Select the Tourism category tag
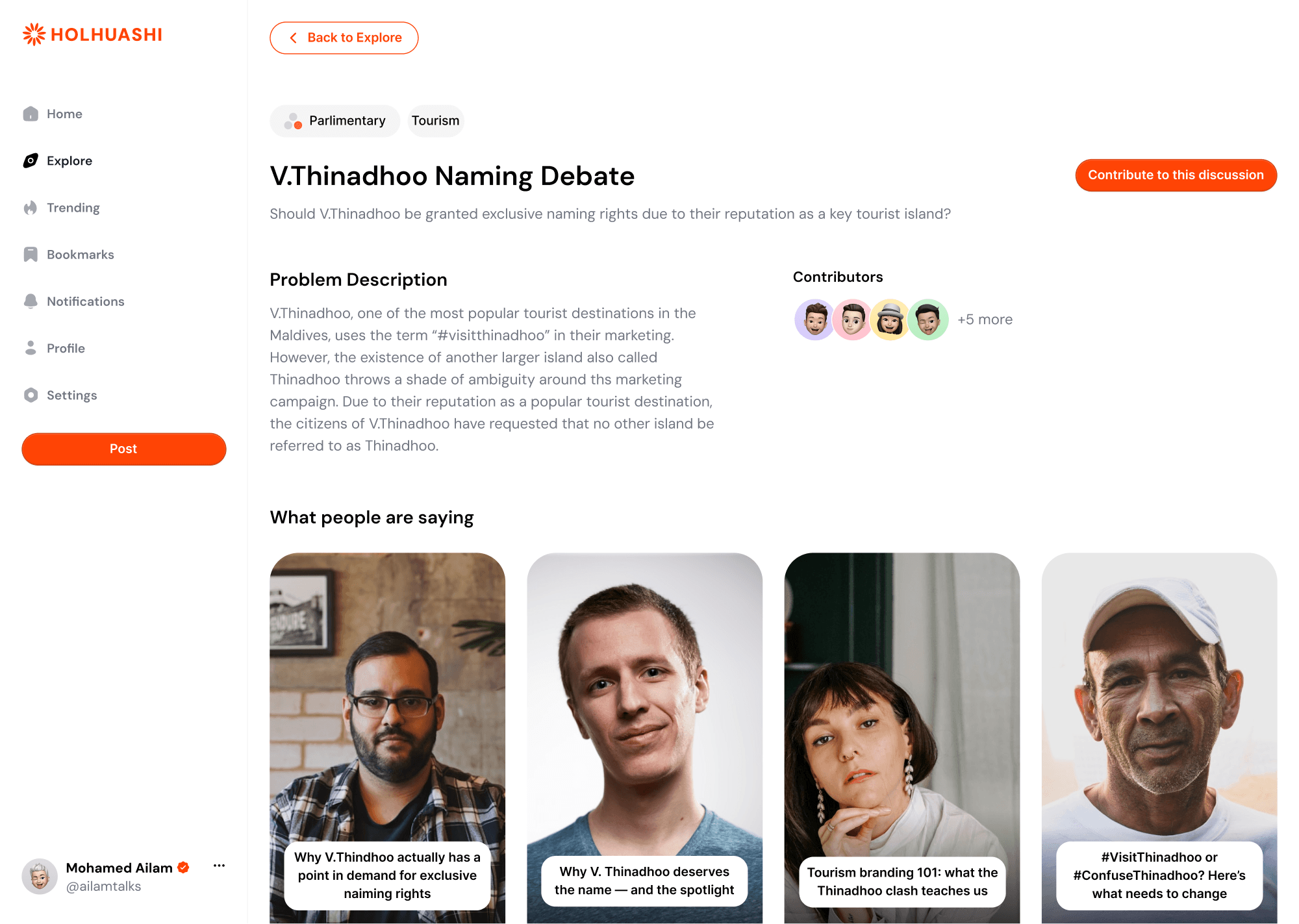This screenshot has height=924, width=1299. [x=436, y=121]
